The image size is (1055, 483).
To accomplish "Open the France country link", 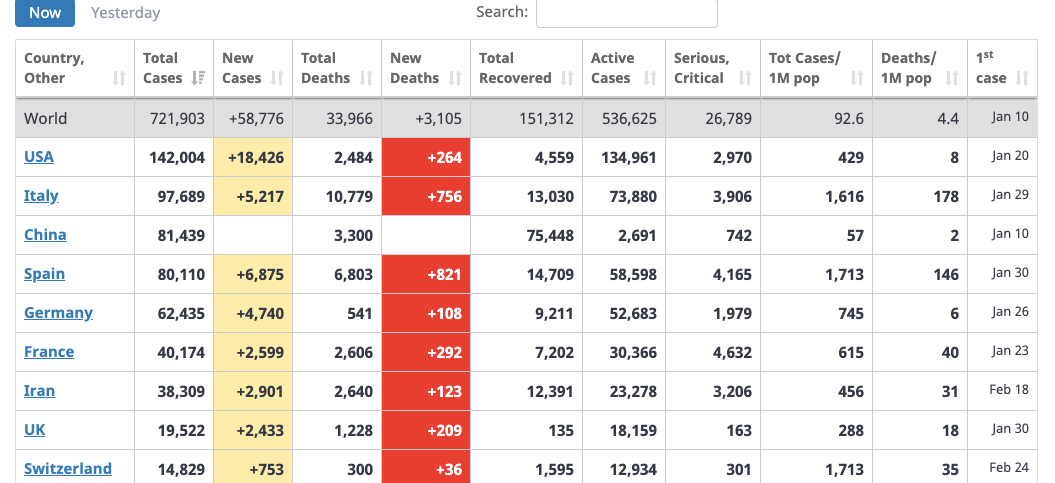I will pos(49,352).
